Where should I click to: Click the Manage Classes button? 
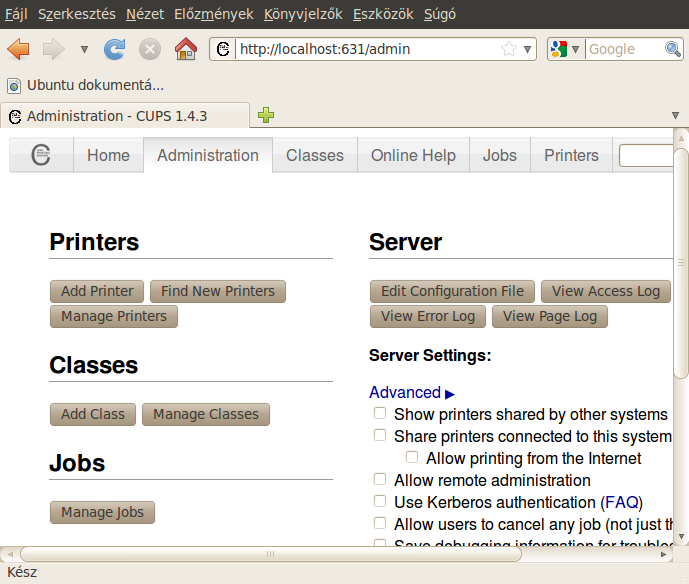[206, 414]
